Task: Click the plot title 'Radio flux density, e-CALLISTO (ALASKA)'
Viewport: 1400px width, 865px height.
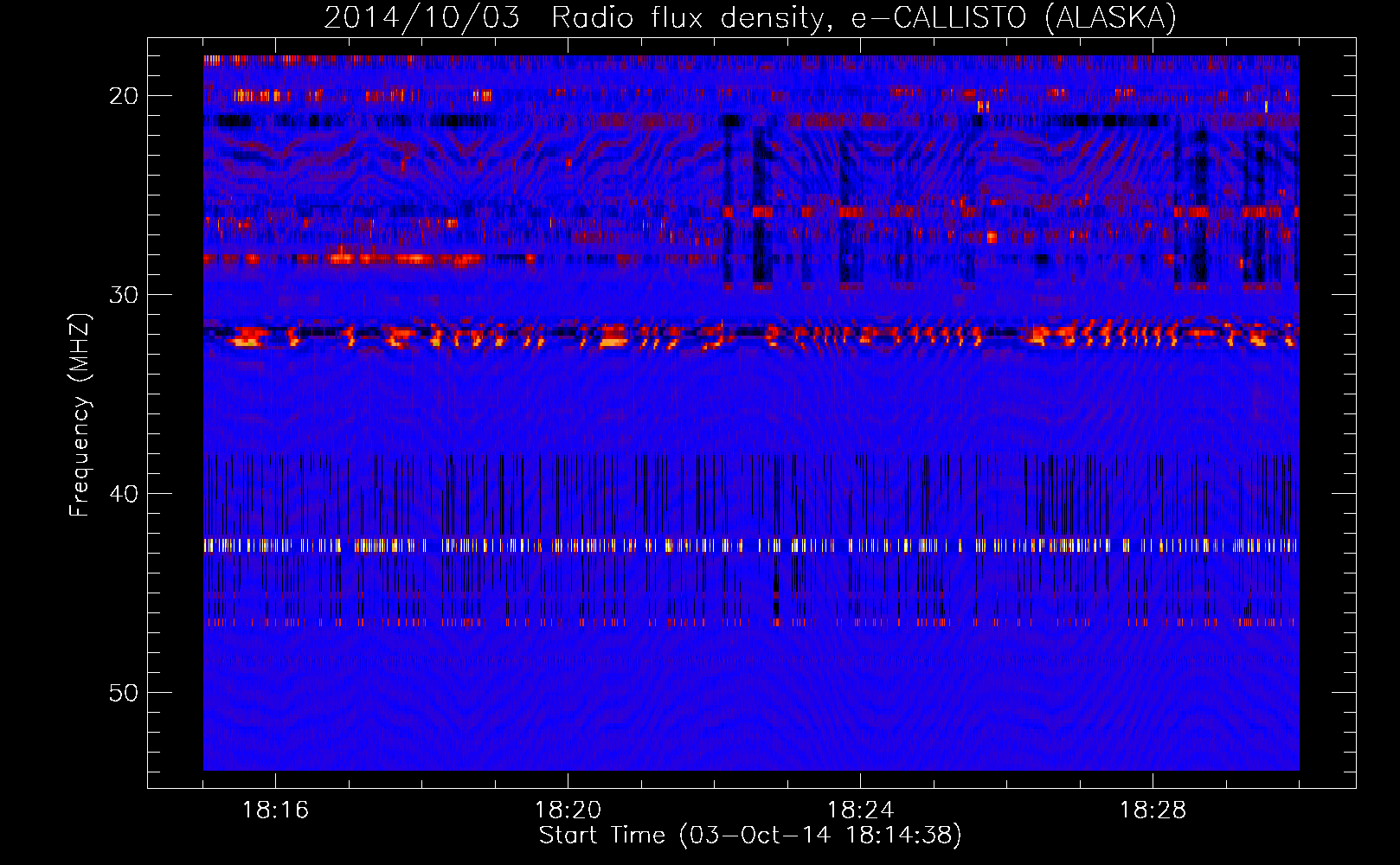Action: tap(864, 17)
